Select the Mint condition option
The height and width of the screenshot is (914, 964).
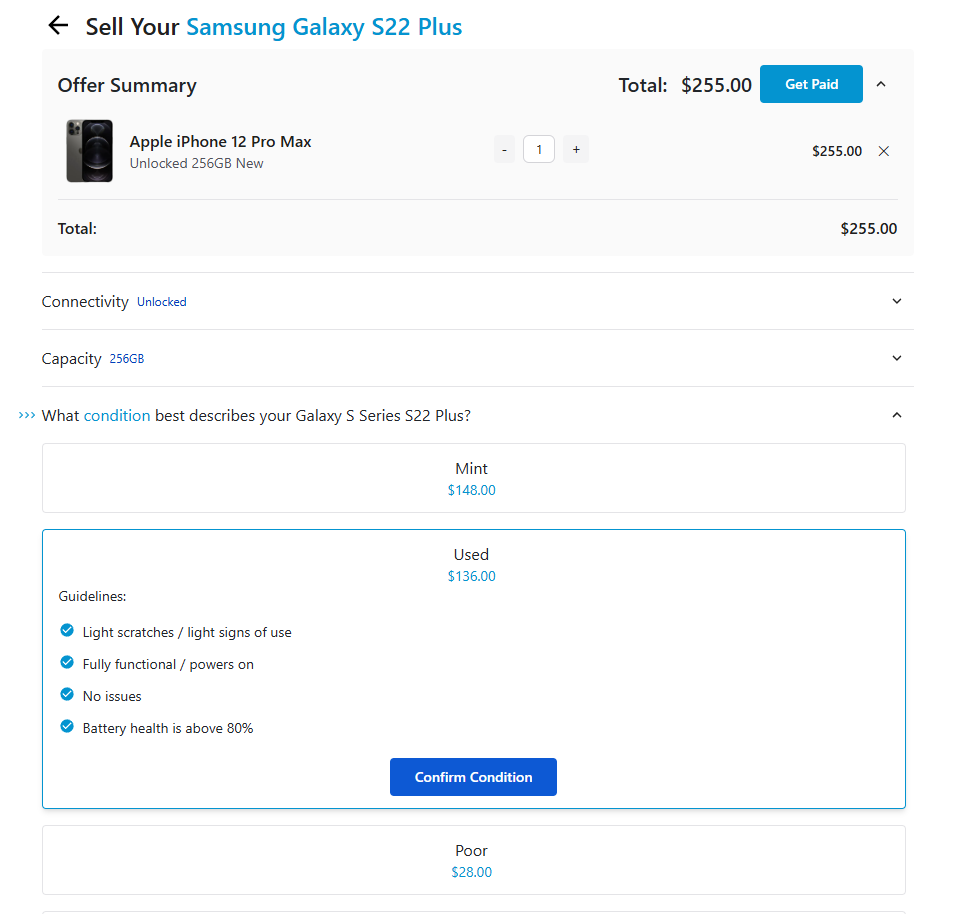(x=473, y=478)
